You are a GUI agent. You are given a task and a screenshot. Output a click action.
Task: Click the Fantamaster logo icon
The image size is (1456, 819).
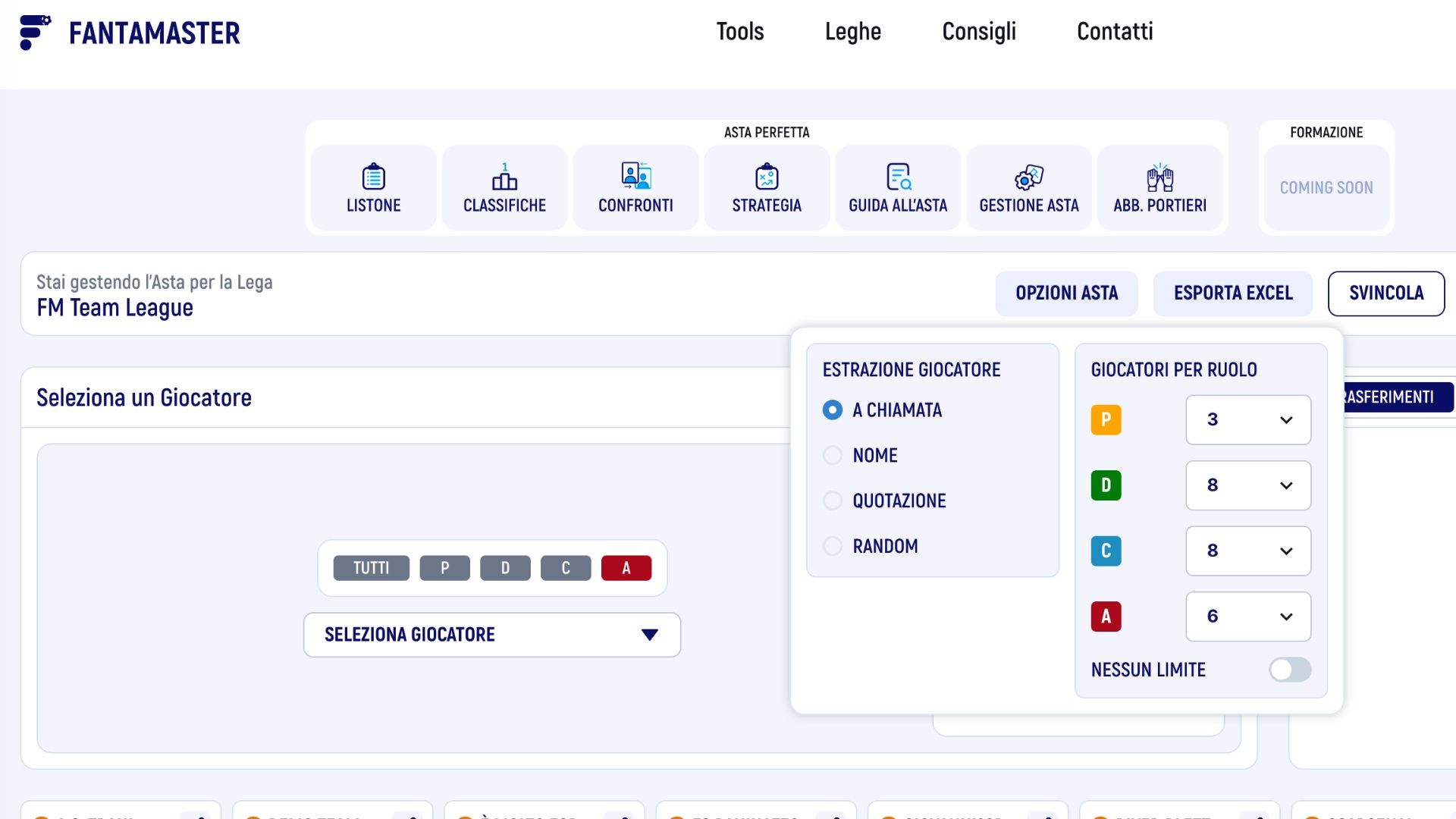click(x=35, y=33)
